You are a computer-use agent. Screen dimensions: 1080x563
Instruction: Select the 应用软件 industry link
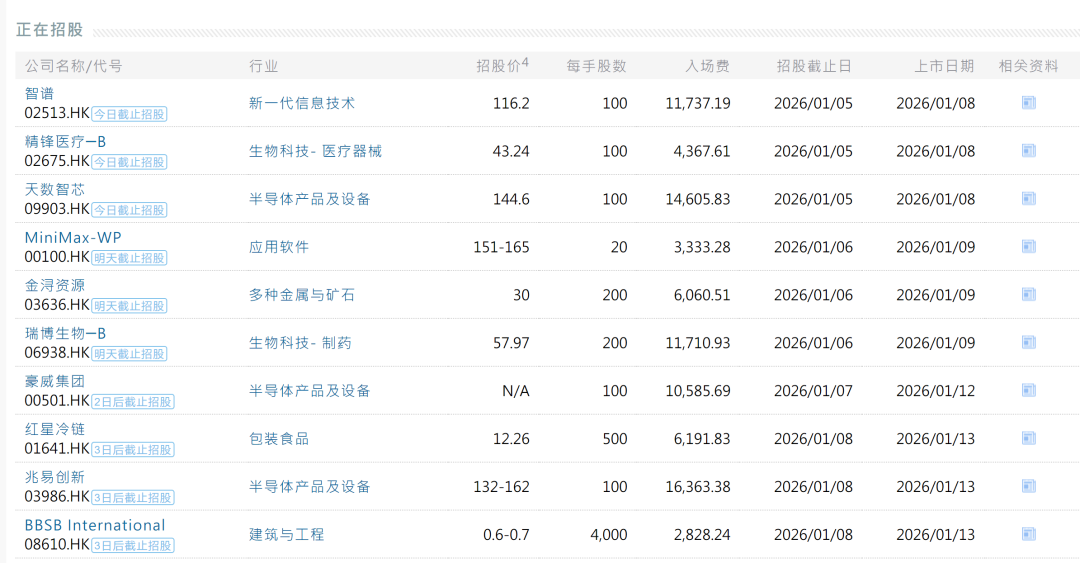pyautogui.click(x=279, y=247)
